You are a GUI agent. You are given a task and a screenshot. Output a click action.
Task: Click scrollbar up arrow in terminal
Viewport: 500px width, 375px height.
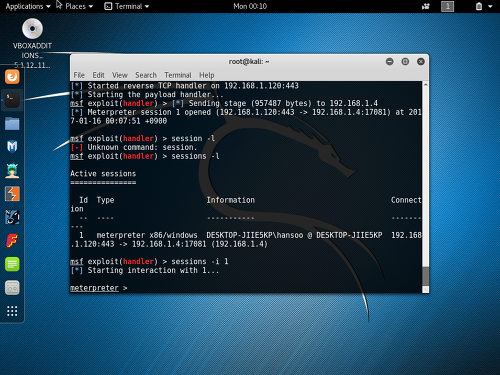tap(425, 85)
